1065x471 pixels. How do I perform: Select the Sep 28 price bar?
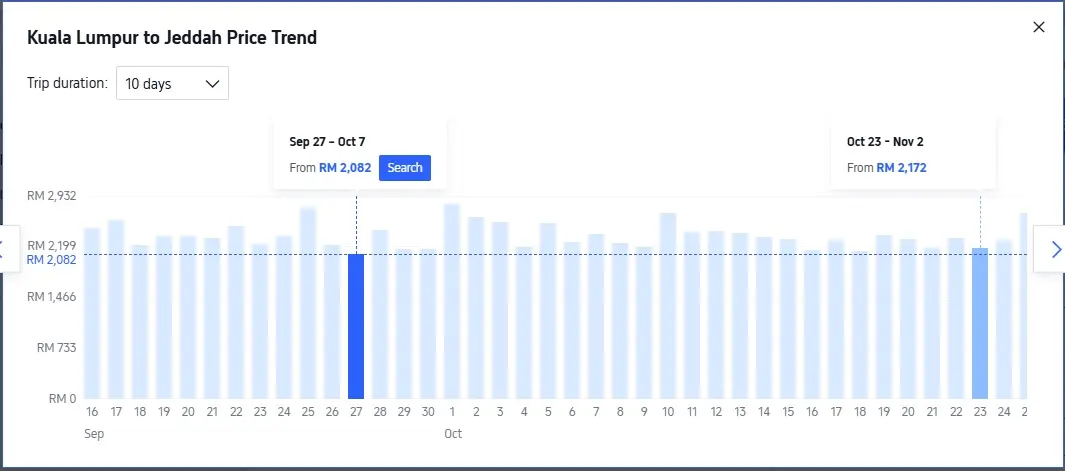point(380,314)
